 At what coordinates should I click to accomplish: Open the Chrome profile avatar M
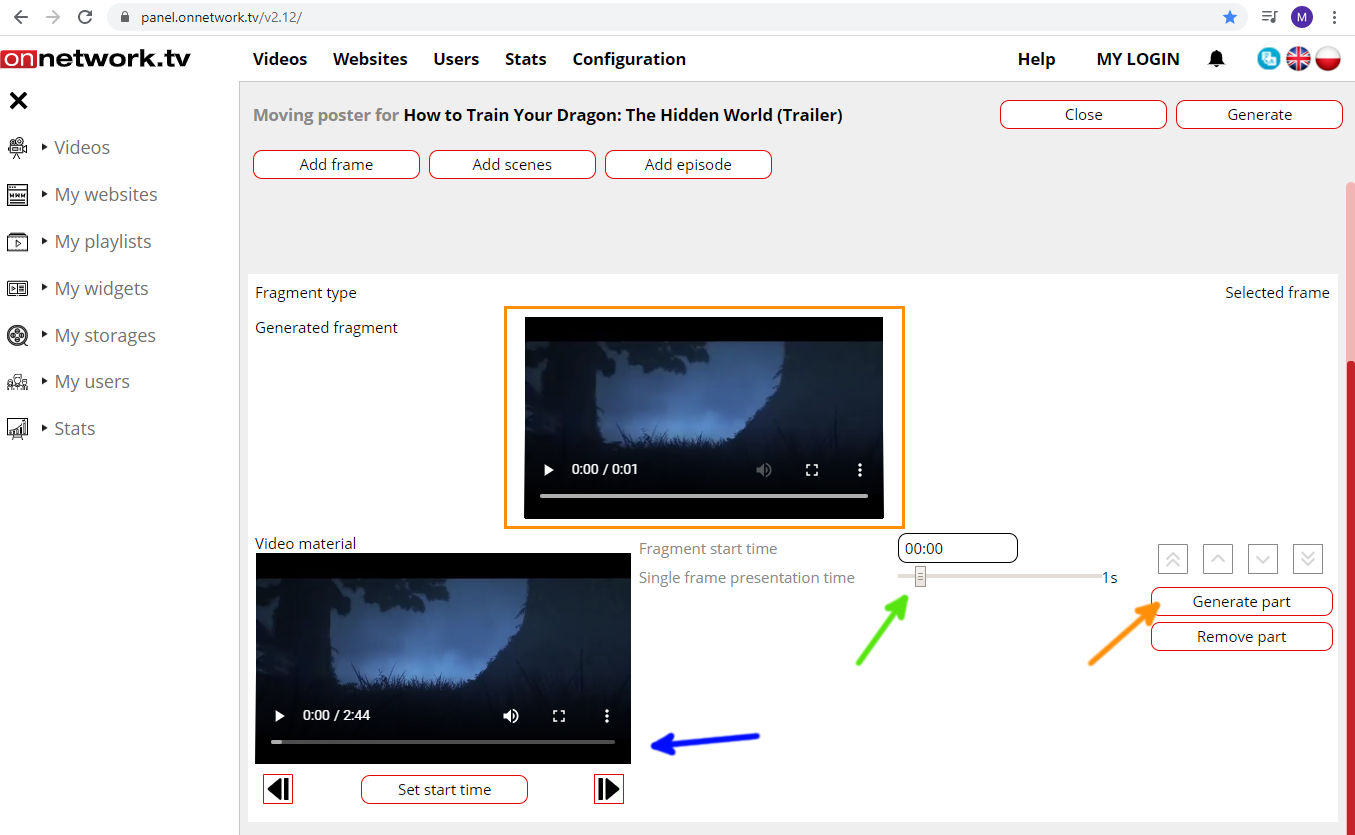(1301, 17)
